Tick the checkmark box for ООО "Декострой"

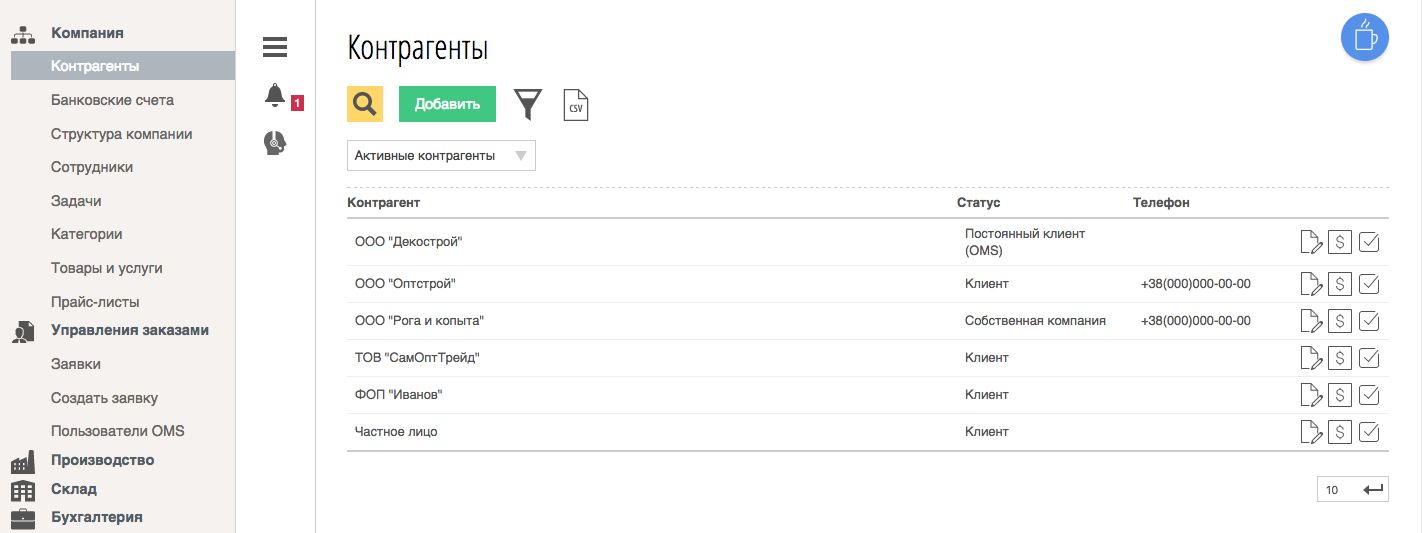tap(1369, 242)
